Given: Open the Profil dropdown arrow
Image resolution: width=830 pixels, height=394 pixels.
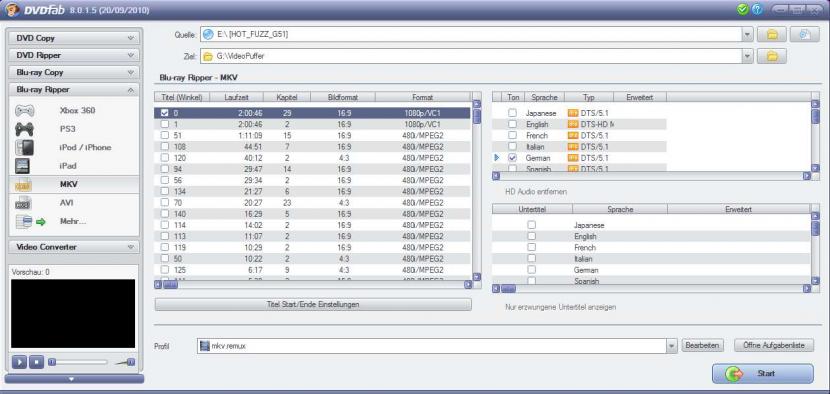Looking at the screenshot, I should [x=672, y=346].
